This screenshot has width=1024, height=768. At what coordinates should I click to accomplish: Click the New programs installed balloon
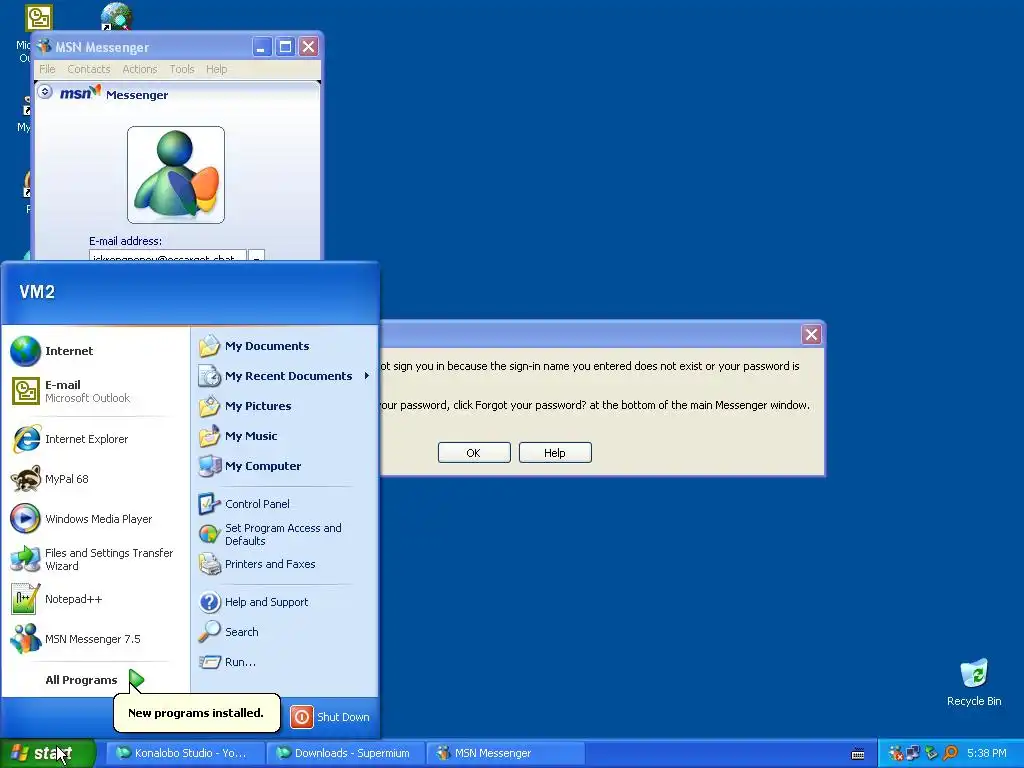[197, 713]
